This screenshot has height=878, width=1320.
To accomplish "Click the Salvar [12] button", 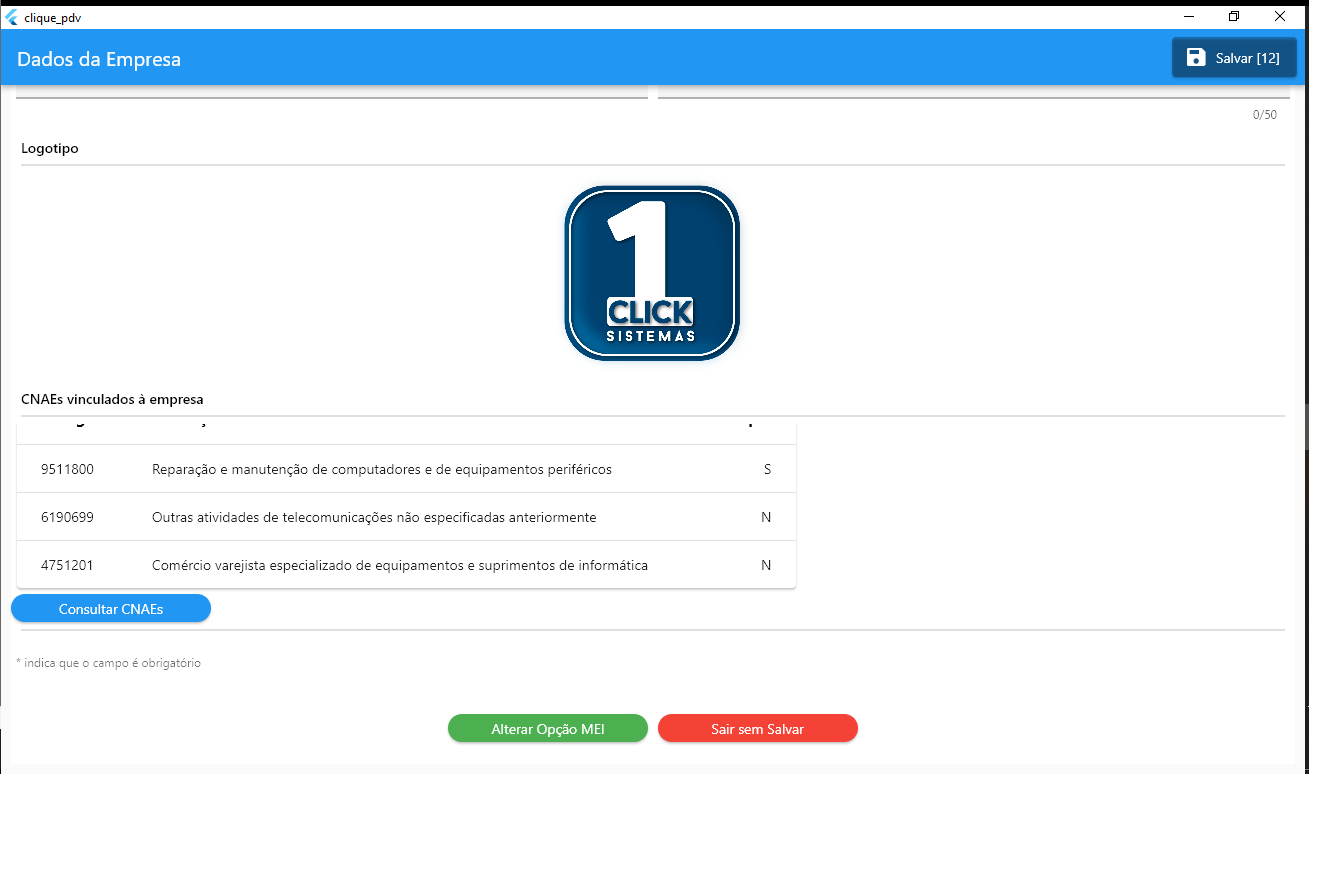I will (1234, 58).
